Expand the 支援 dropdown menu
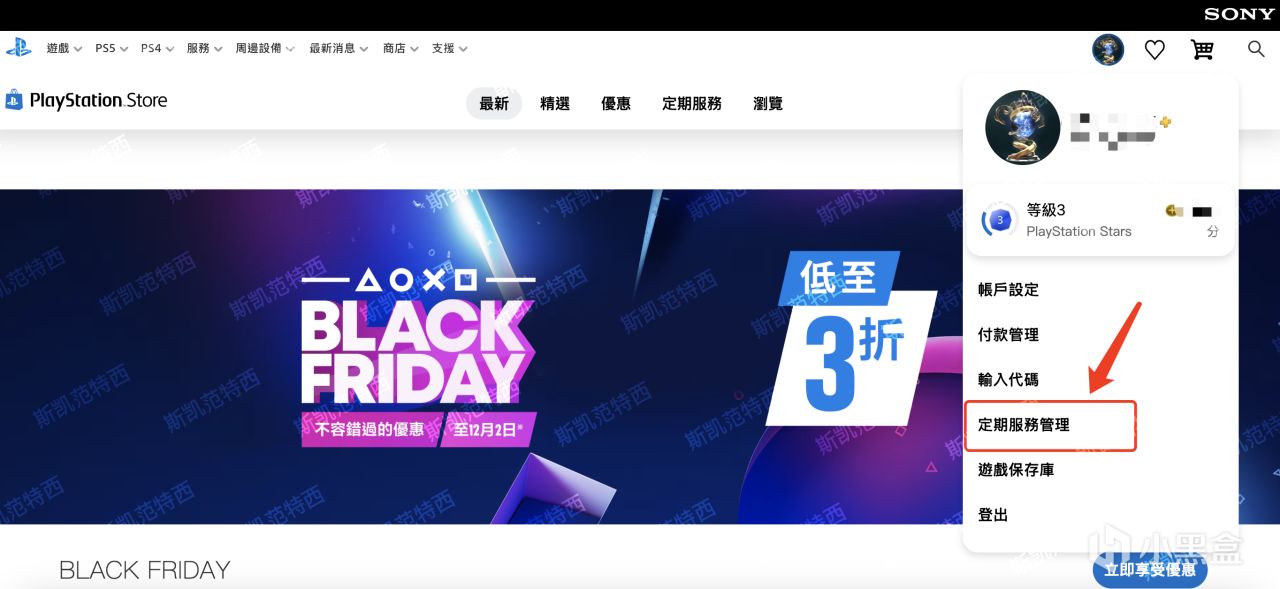This screenshot has height=589, width=1280. click(449, 48)
